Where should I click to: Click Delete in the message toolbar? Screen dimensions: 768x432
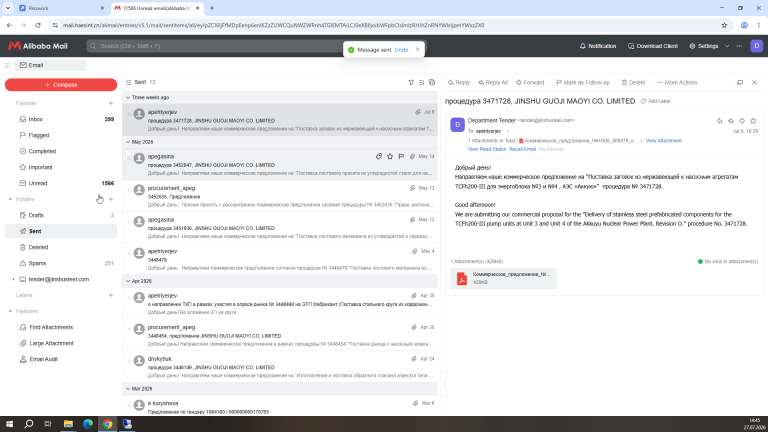[633, 82]
